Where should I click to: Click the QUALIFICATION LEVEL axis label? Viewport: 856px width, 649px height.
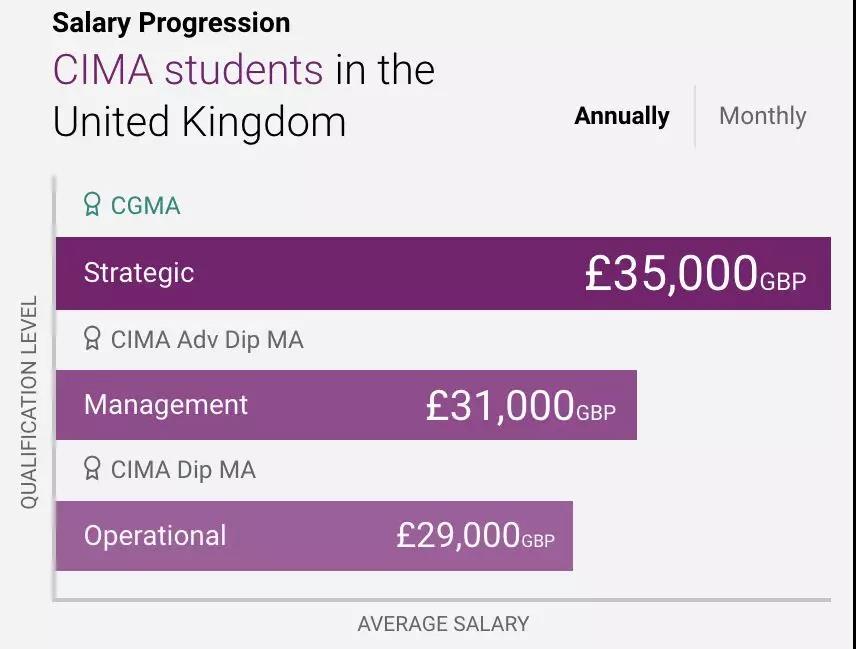click(29, 401)
